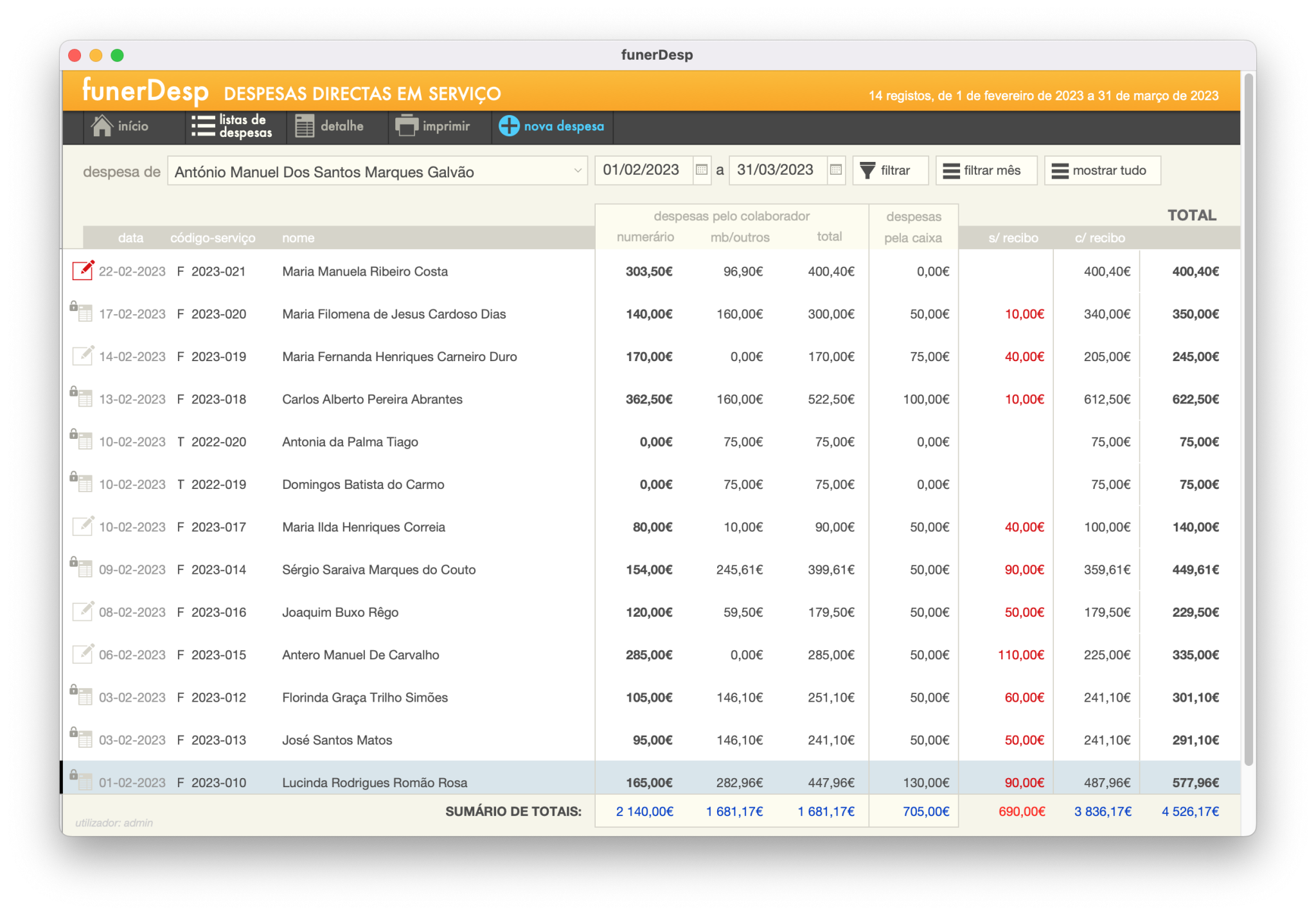Open calendar picker for end date 31/03/2023
Viewport: 1316px width, 915px height.
(x=836, y=170)
